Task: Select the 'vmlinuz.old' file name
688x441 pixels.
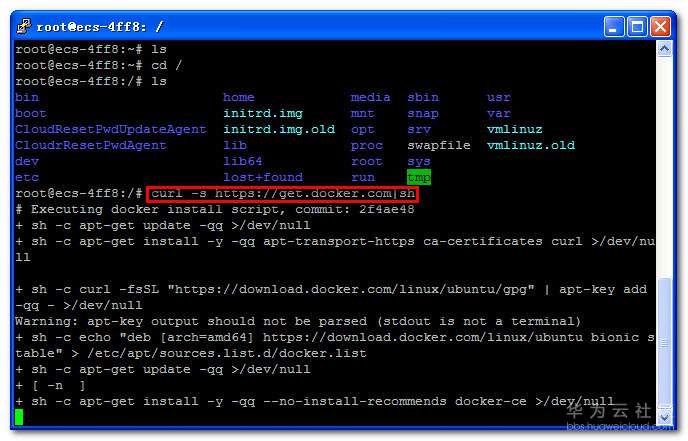Action: [x=531, y=145]
